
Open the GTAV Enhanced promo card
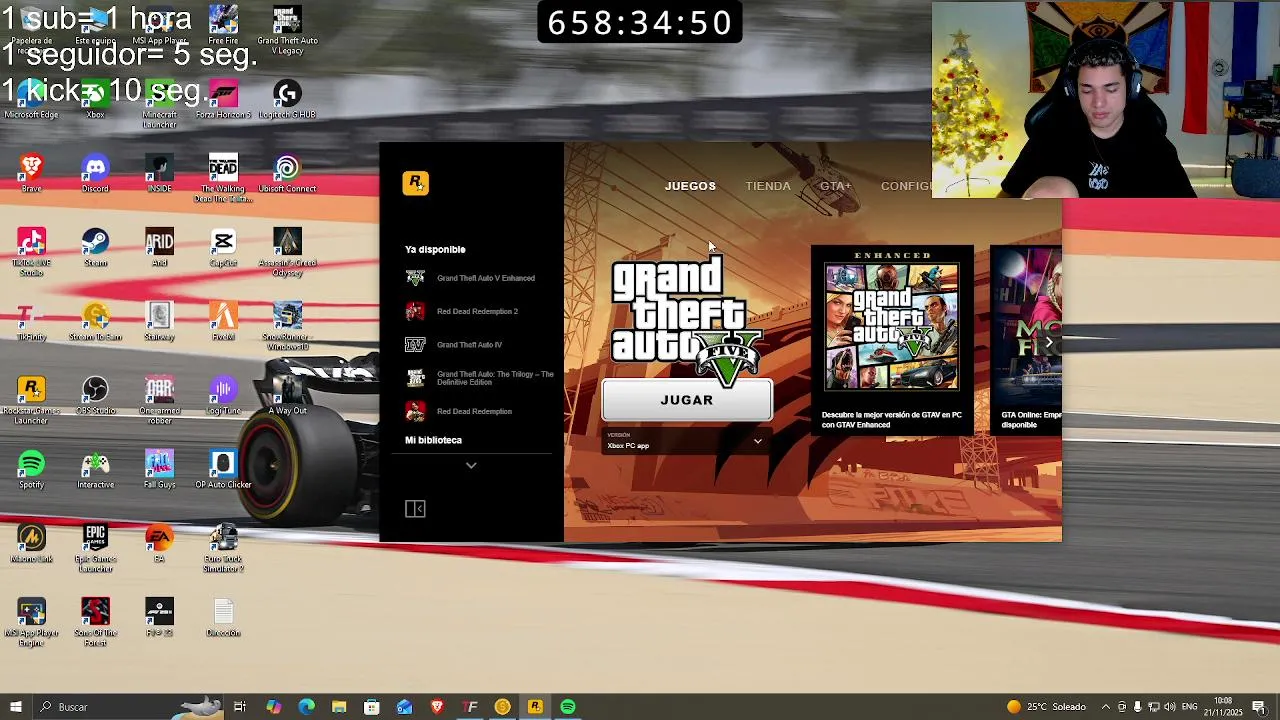click(x=891, y=340)
